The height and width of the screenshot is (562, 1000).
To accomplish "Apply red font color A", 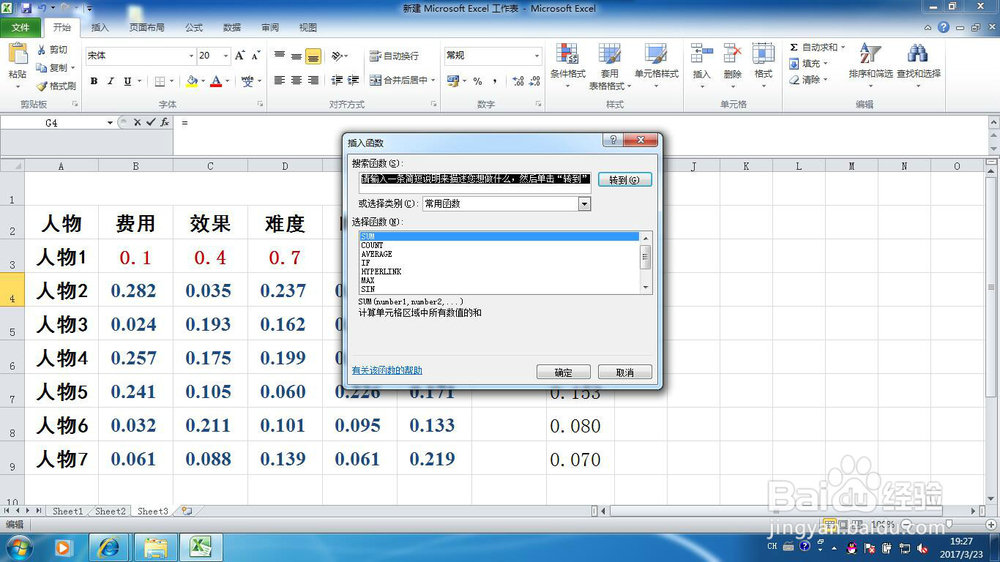I will coord(216,81).
